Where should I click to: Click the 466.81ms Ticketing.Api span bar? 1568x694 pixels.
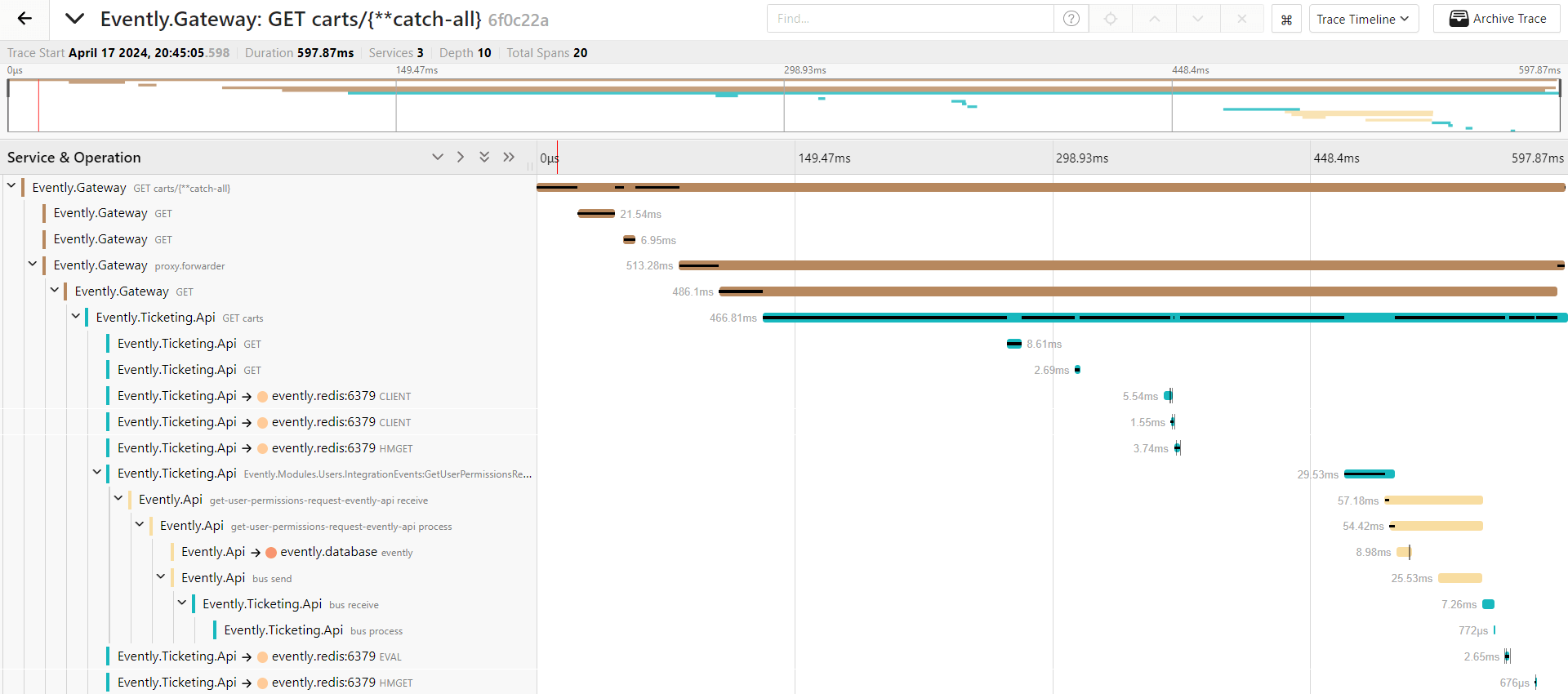click(x=1165, y=318)
